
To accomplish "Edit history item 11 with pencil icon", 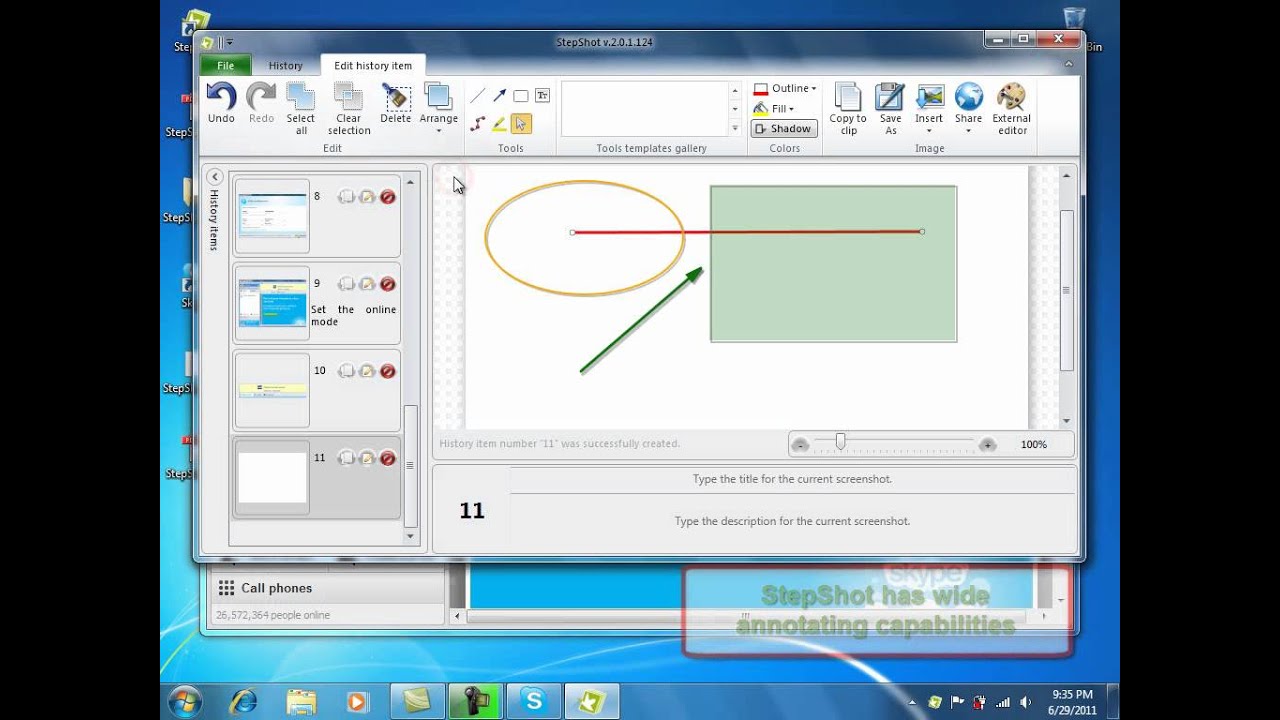I will coord(367,458).
